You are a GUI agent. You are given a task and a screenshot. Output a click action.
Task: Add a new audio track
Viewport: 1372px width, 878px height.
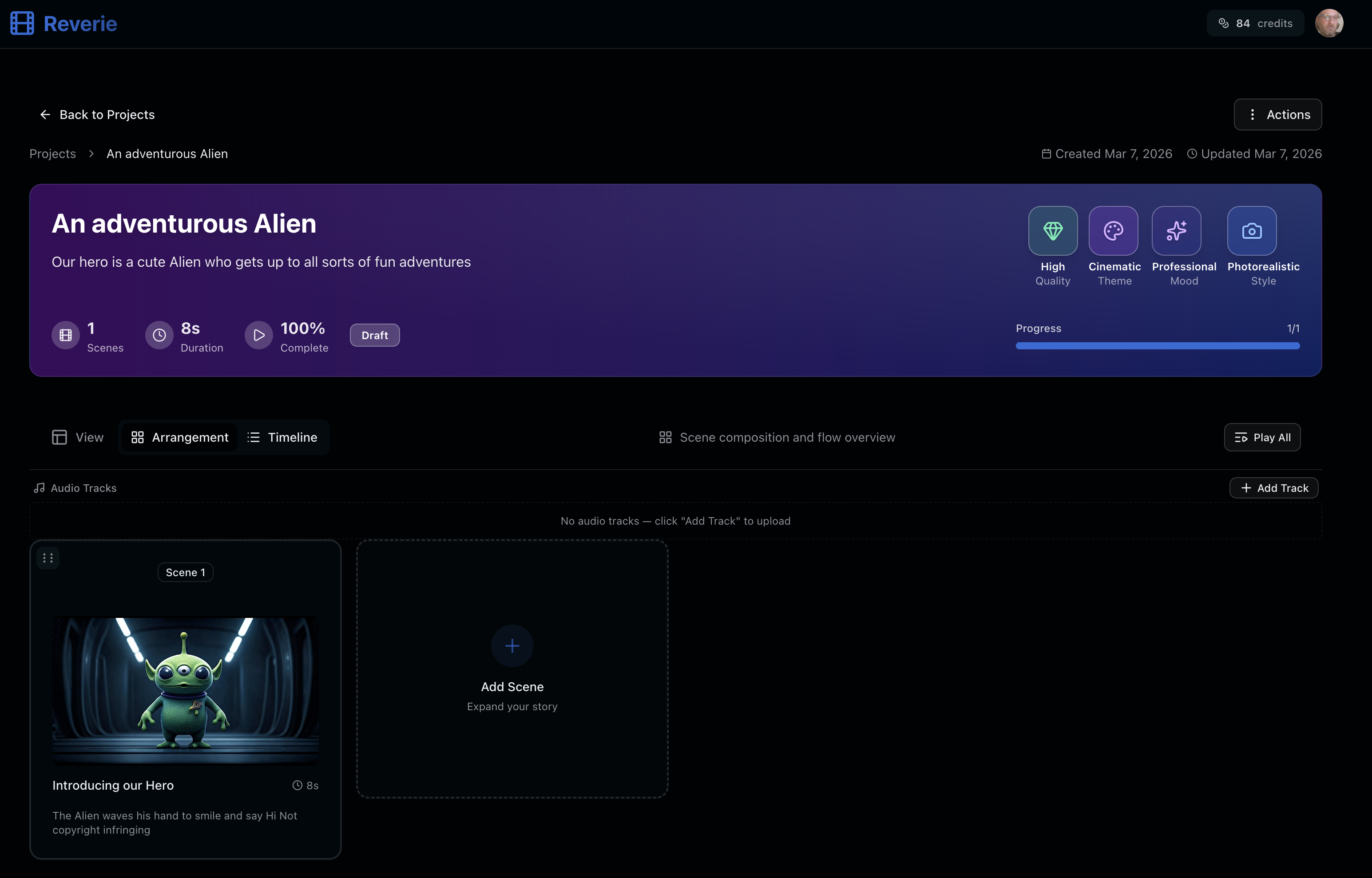click(1274, 488)
